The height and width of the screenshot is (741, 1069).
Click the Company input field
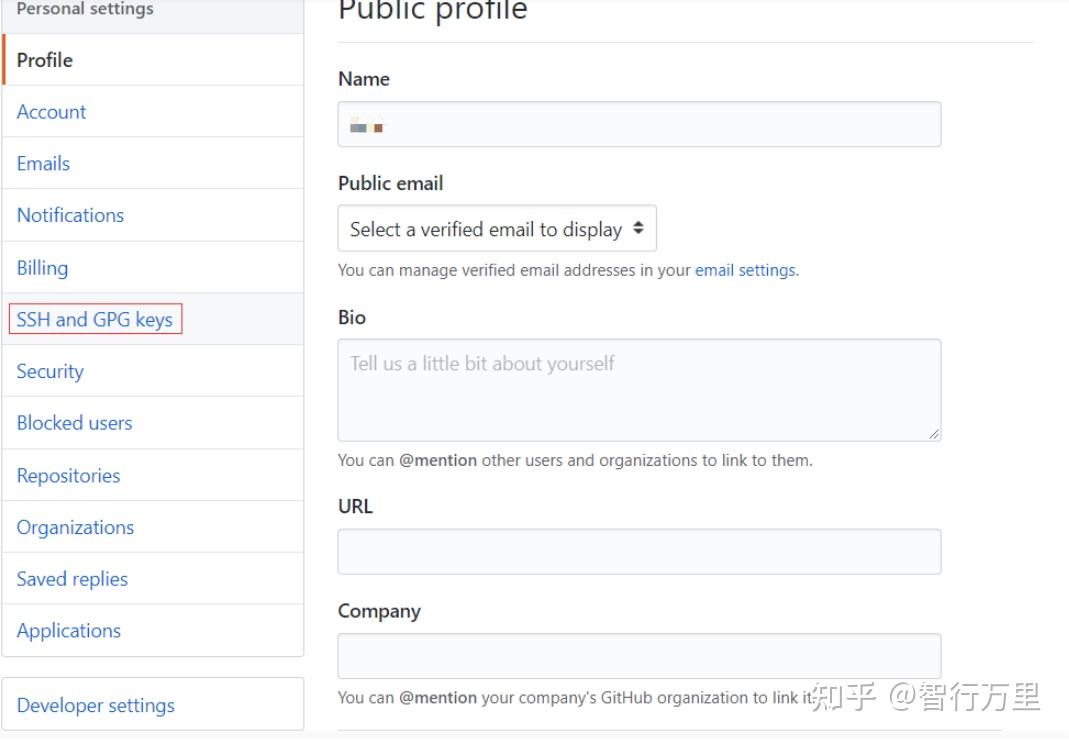click(x=639, y=656)
